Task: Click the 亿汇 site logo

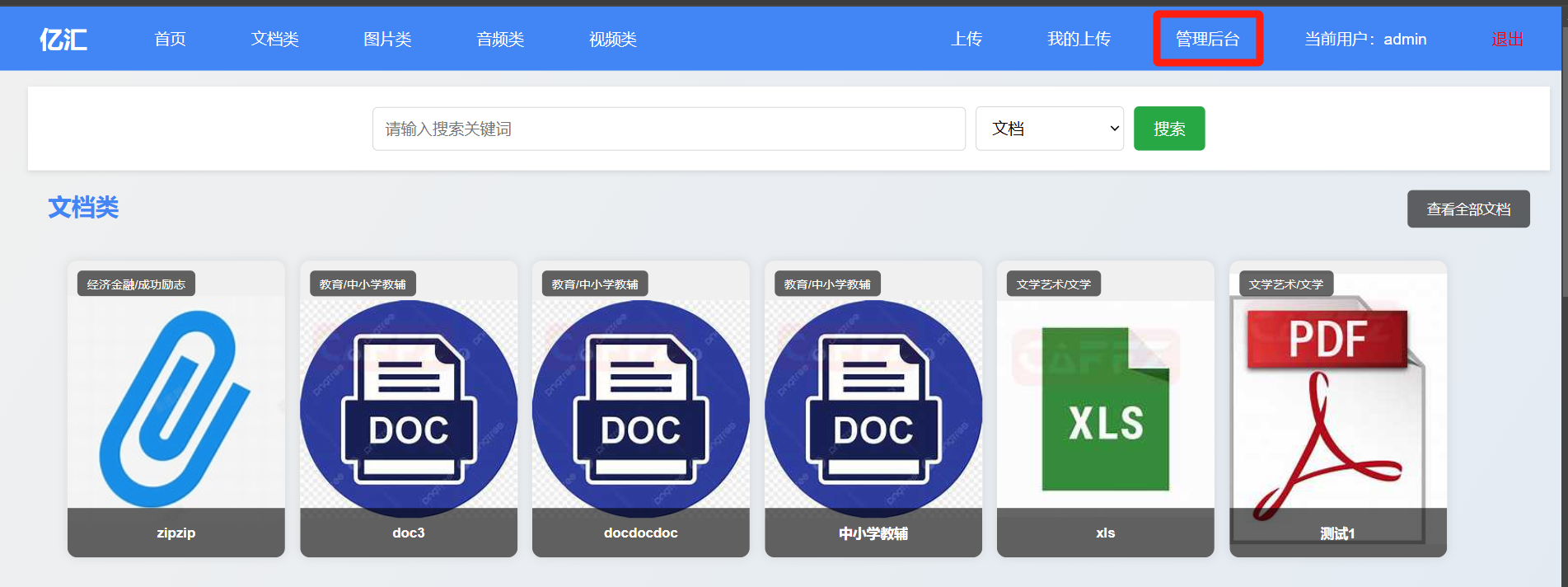Action: (63, 39)
